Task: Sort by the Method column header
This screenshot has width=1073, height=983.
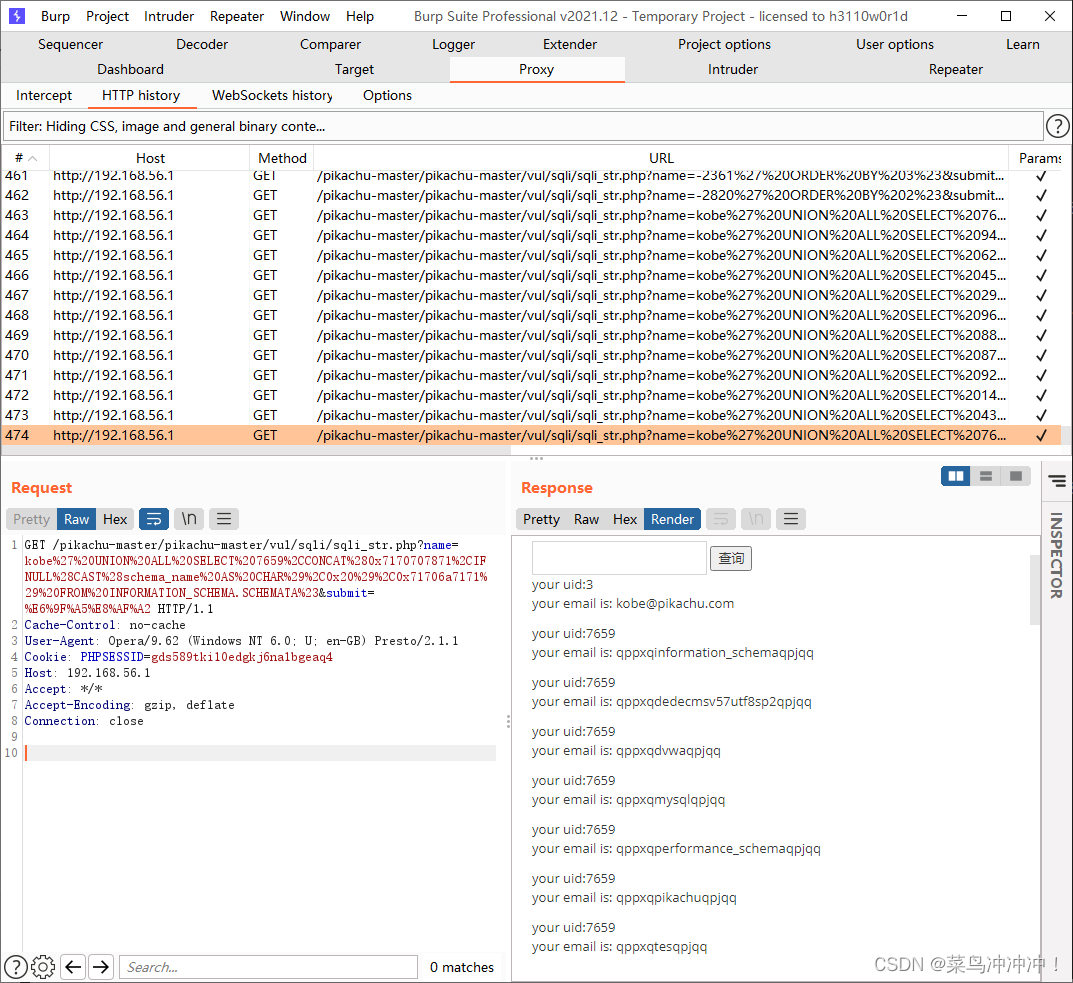Action: (282, 158)
